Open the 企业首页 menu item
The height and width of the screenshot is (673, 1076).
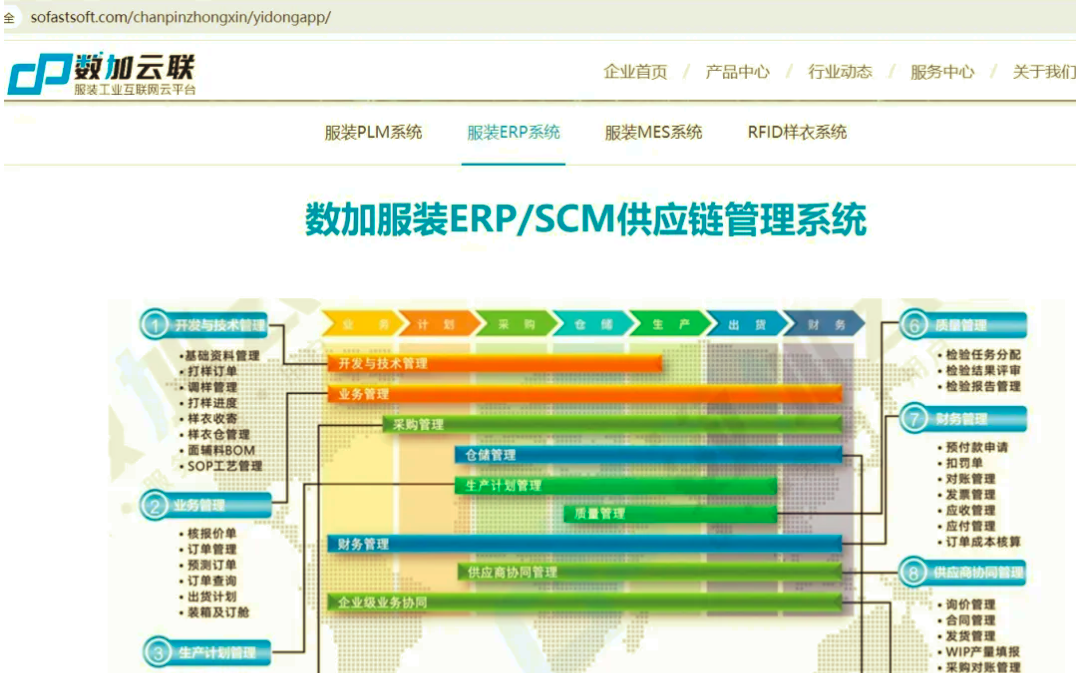[635, 72]
